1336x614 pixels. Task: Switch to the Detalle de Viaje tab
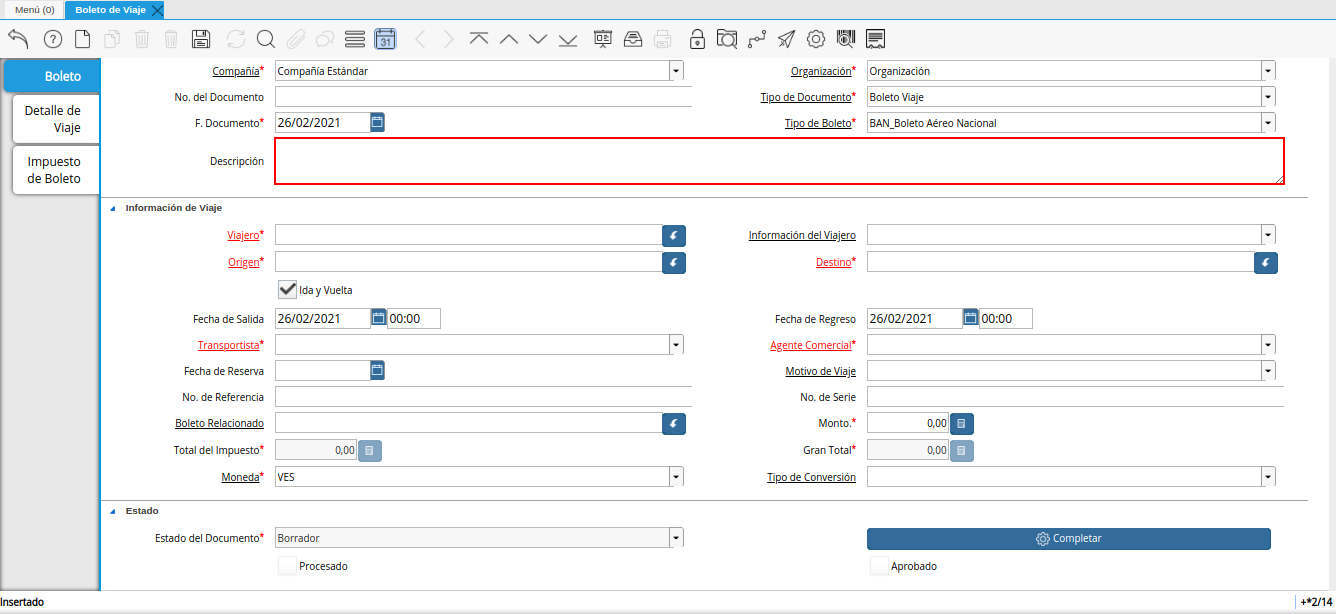[52, 119]
